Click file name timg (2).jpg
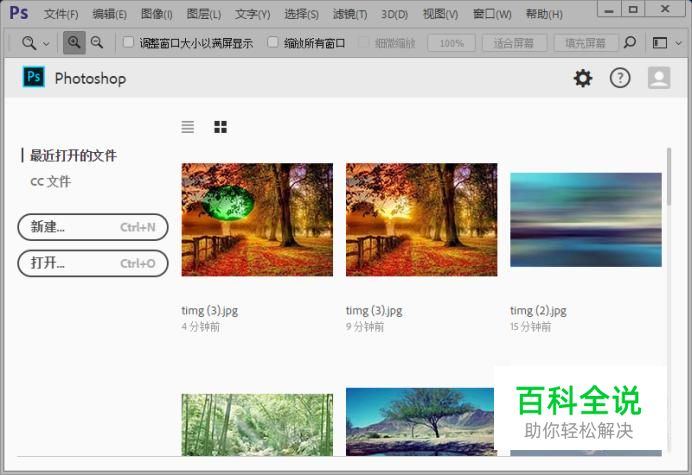This screenshot has width=692, height=475. 538,311
